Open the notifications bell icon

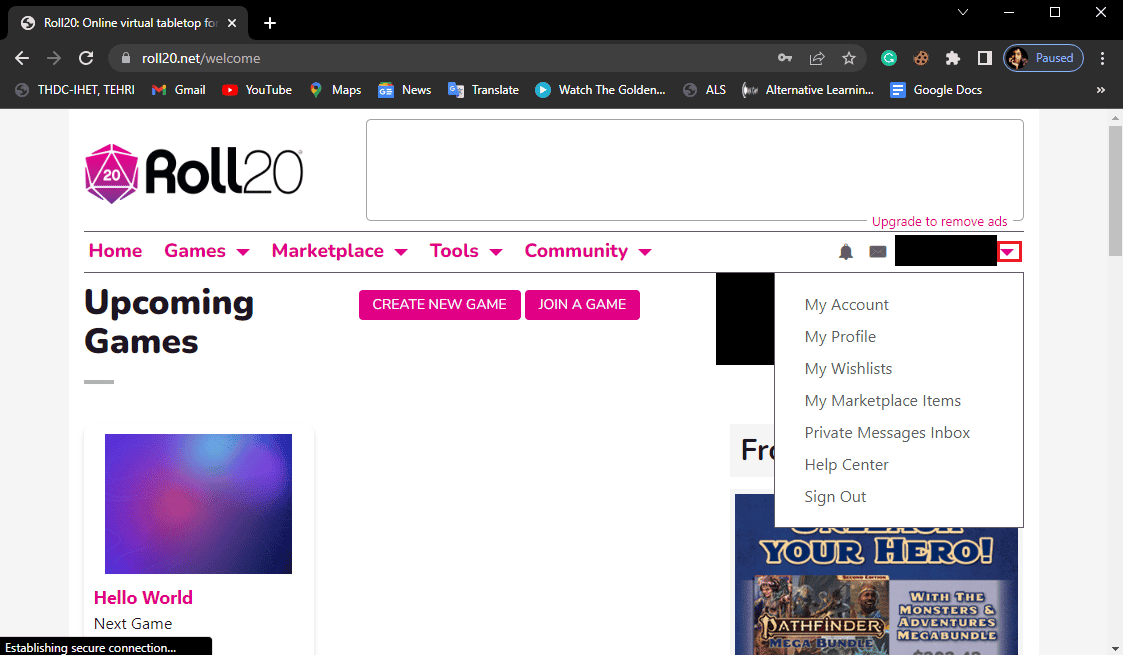(845, 251)
